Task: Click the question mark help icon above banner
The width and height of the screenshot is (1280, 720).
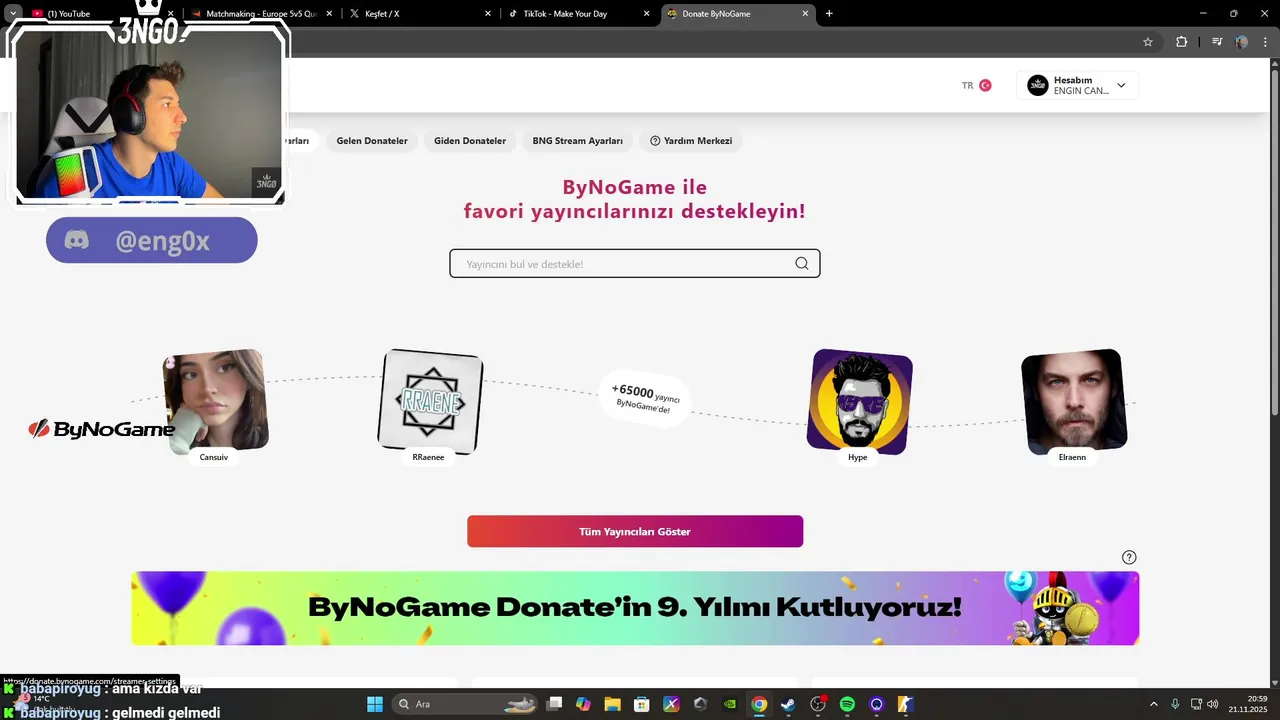Action: 1129,557
